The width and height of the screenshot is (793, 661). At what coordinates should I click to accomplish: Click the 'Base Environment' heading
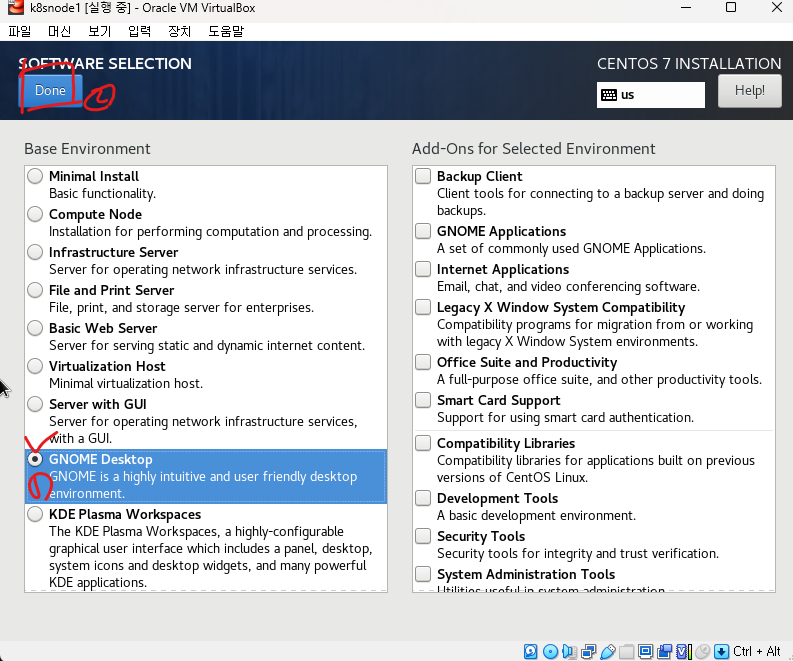pyautogui.click(x=87, y=149)
